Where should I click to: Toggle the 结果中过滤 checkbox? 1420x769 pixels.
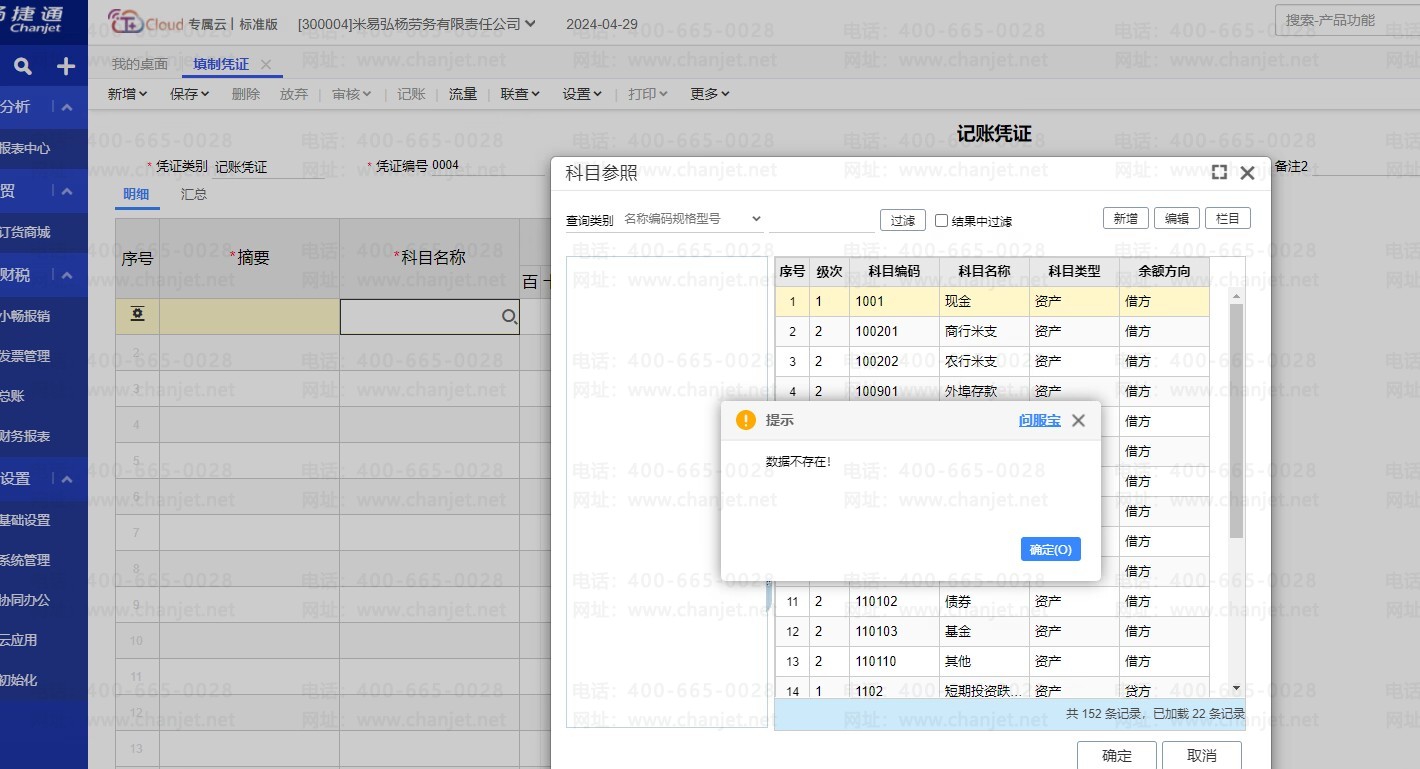point(941,220)
